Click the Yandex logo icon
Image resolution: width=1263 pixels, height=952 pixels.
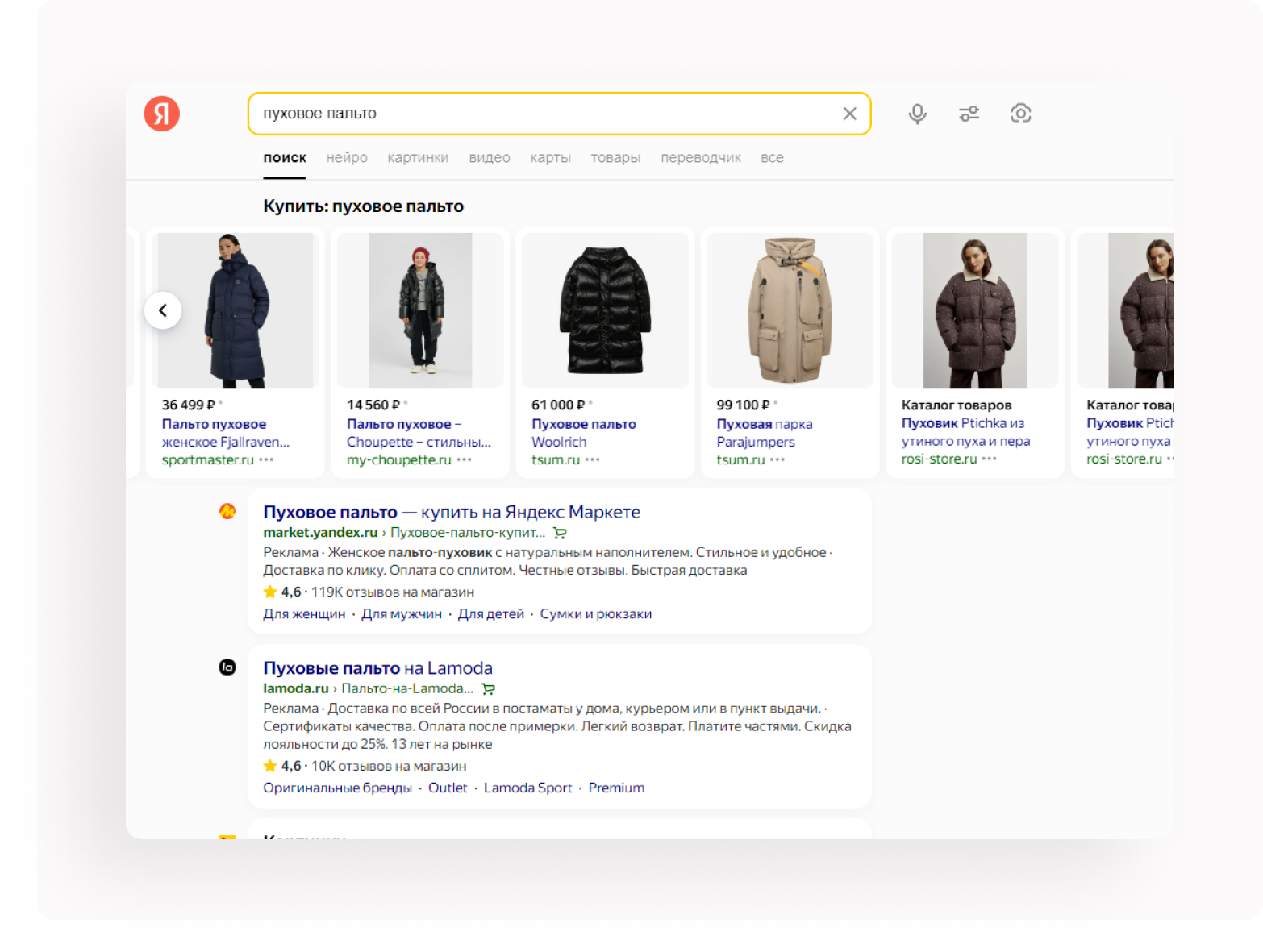tap(162, 114)
